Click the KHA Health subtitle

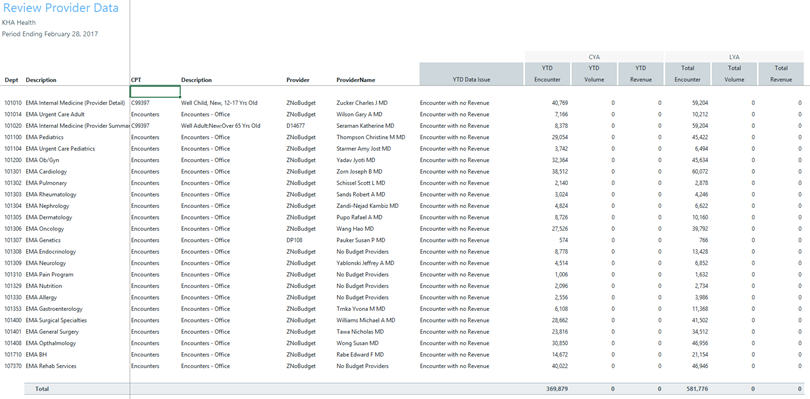19,23
